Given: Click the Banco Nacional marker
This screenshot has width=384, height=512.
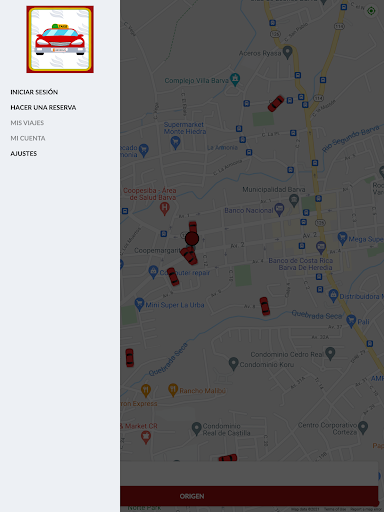Looking at the screenshot, I should click(x=279, y=209).
